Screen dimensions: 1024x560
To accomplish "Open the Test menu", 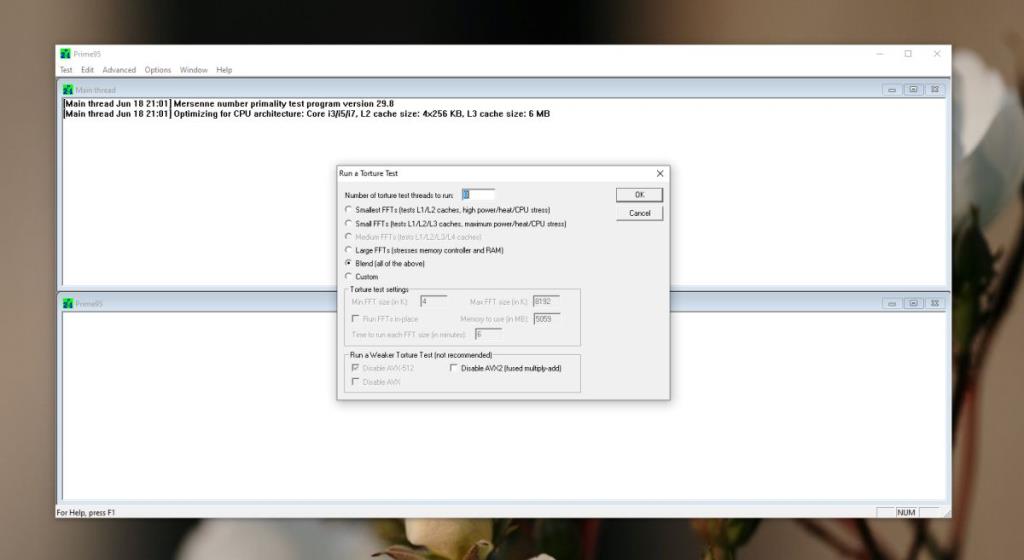I will point(66,70).
